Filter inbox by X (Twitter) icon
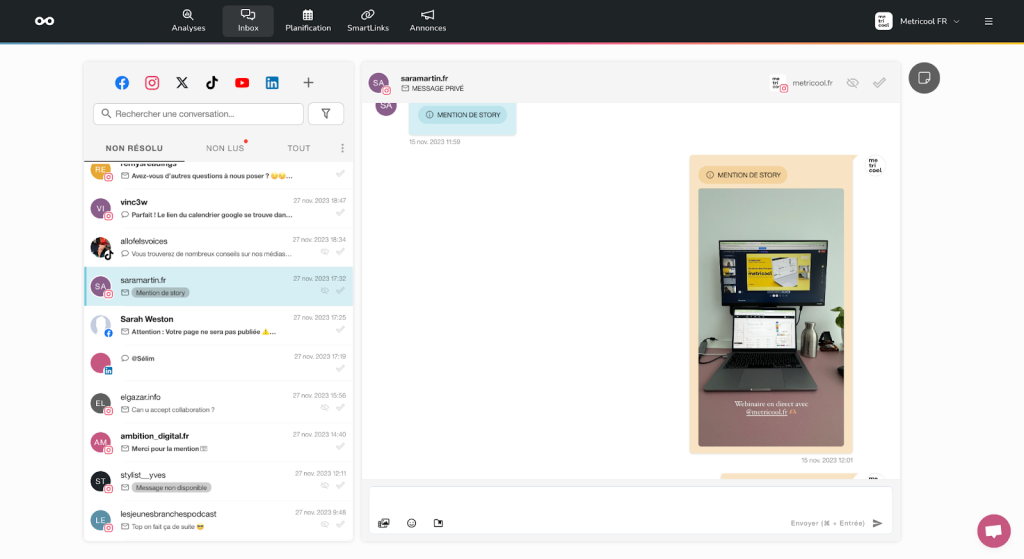The width and height of the screenshot is (1024, 559). pos(182,83)
